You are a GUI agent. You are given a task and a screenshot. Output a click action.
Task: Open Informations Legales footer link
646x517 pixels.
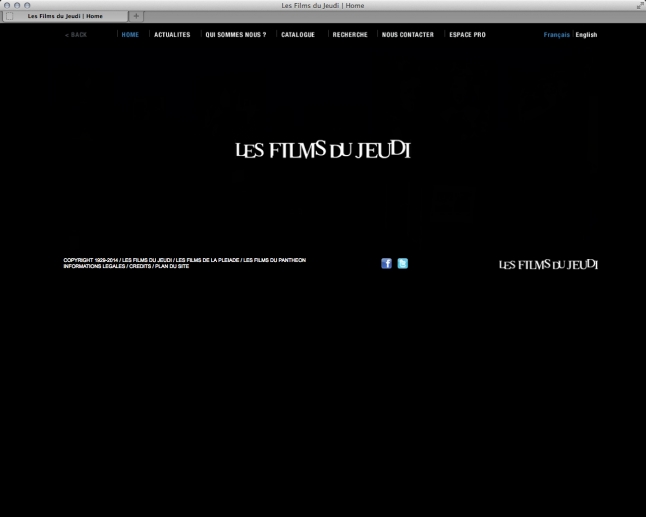tap(94, 267)
